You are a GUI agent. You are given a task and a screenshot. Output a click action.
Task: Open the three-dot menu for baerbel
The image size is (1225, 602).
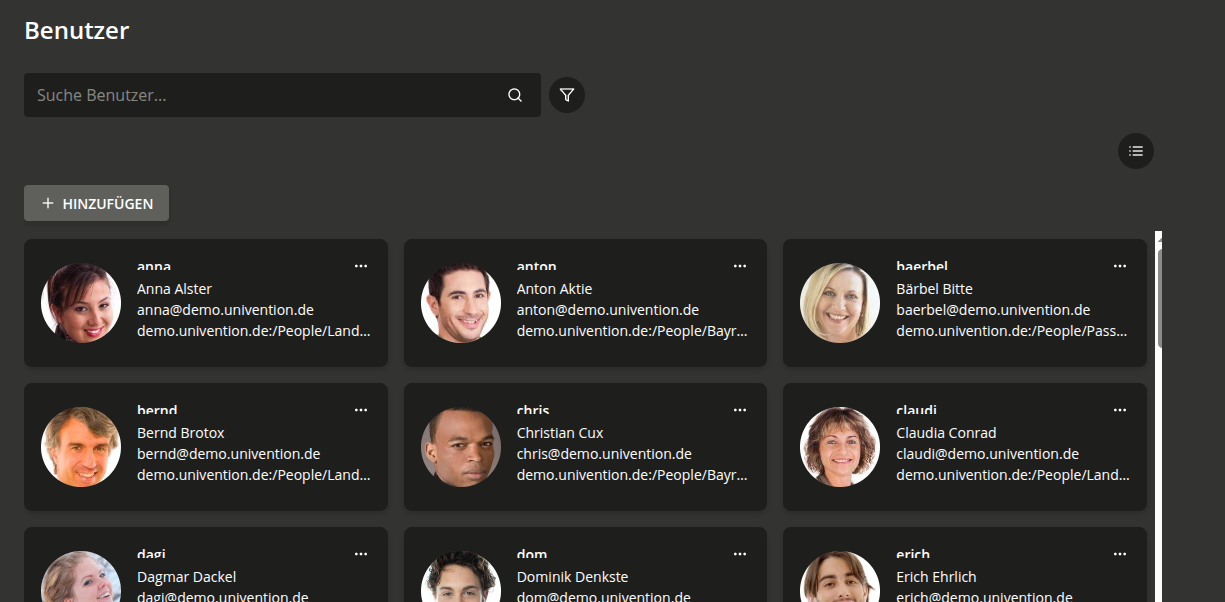point(1119,266)
